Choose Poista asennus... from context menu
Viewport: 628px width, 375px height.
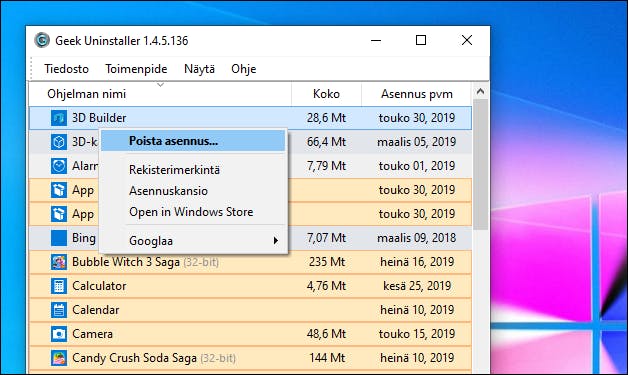193,141
